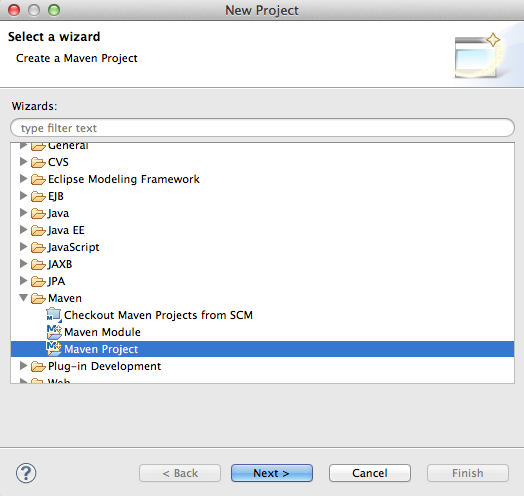This screenshot has width=524, height=496.
Task: Cancel the New Project dialog
Action: click(x=370, y=473)
